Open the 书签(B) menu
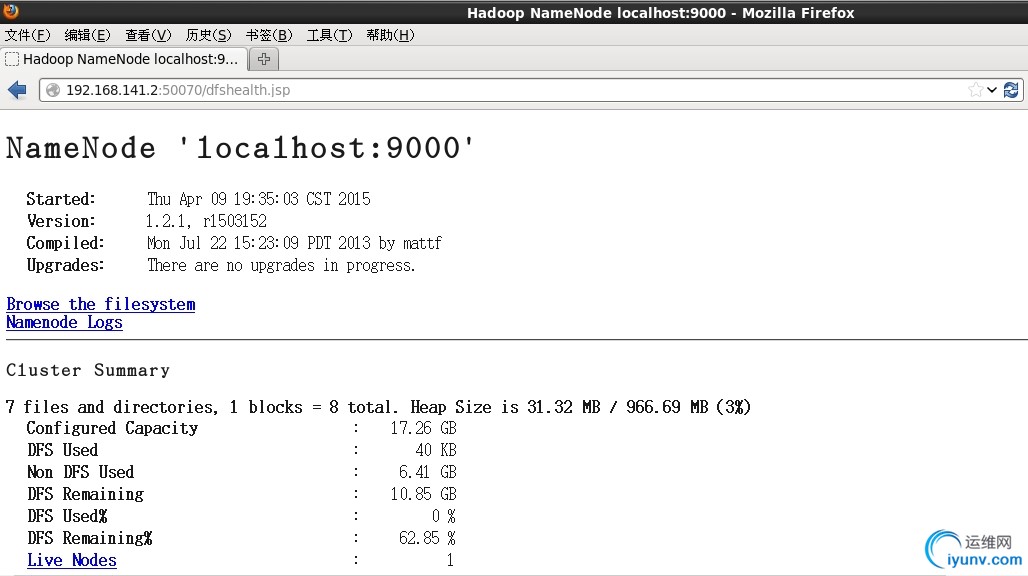This screenshot has width=1028, height=576. click(x=269, y=35)
